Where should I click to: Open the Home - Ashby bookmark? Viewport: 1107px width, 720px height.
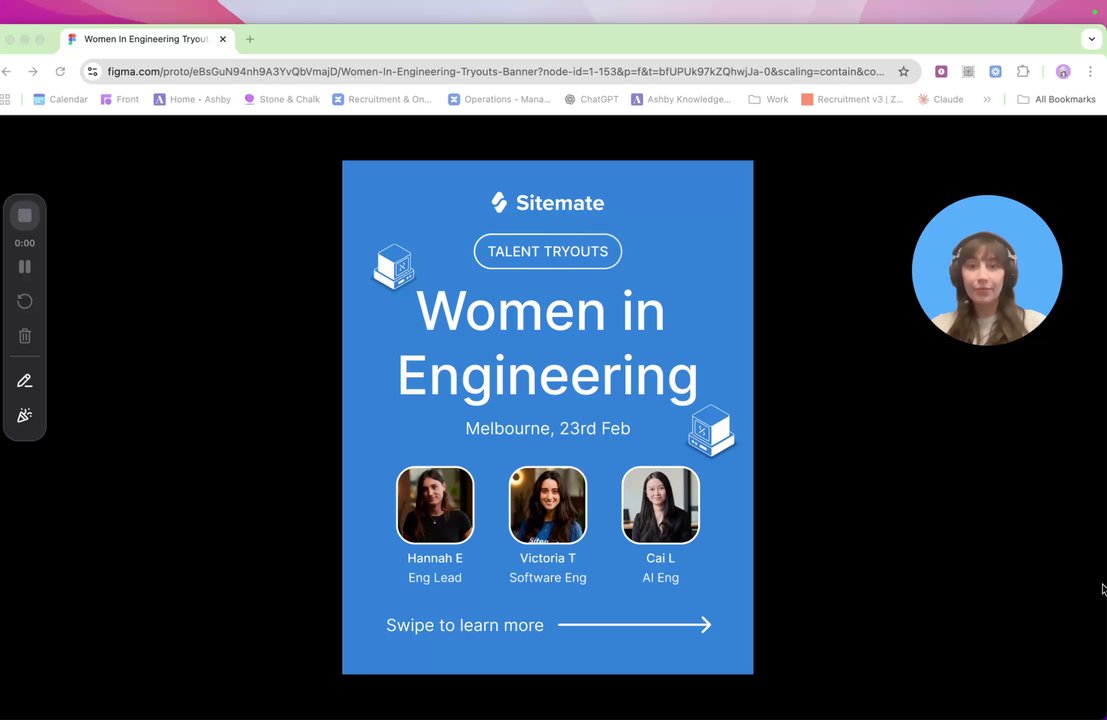(193, 100)
